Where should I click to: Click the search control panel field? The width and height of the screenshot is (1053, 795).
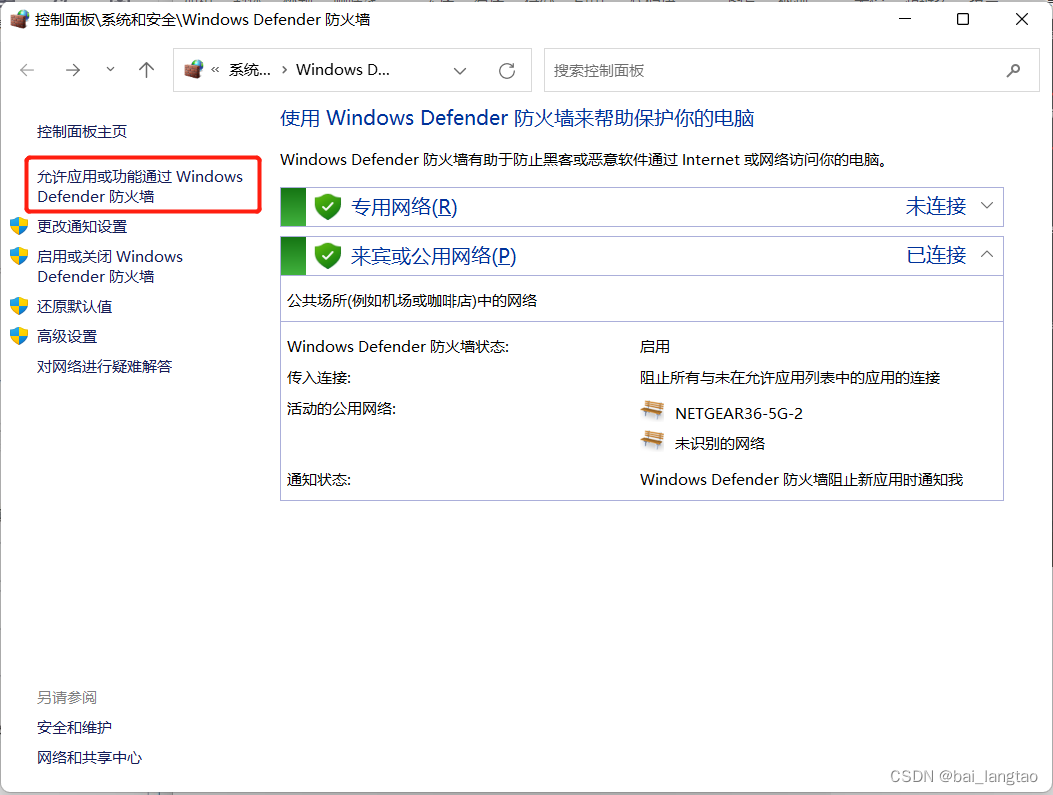[791, 70]
